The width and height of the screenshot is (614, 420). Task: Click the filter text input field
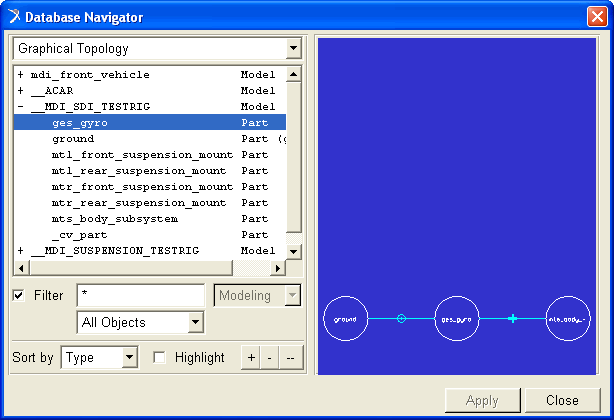point(141,295)
